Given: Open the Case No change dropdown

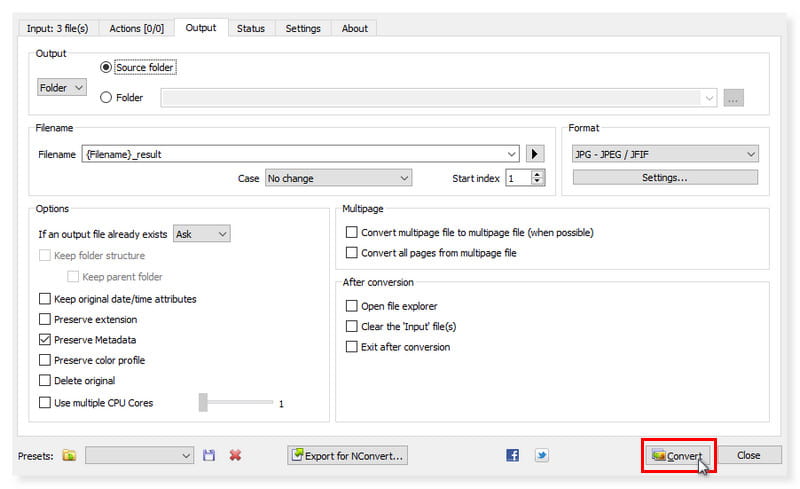Looking at the screenshot, I should 338,179.
